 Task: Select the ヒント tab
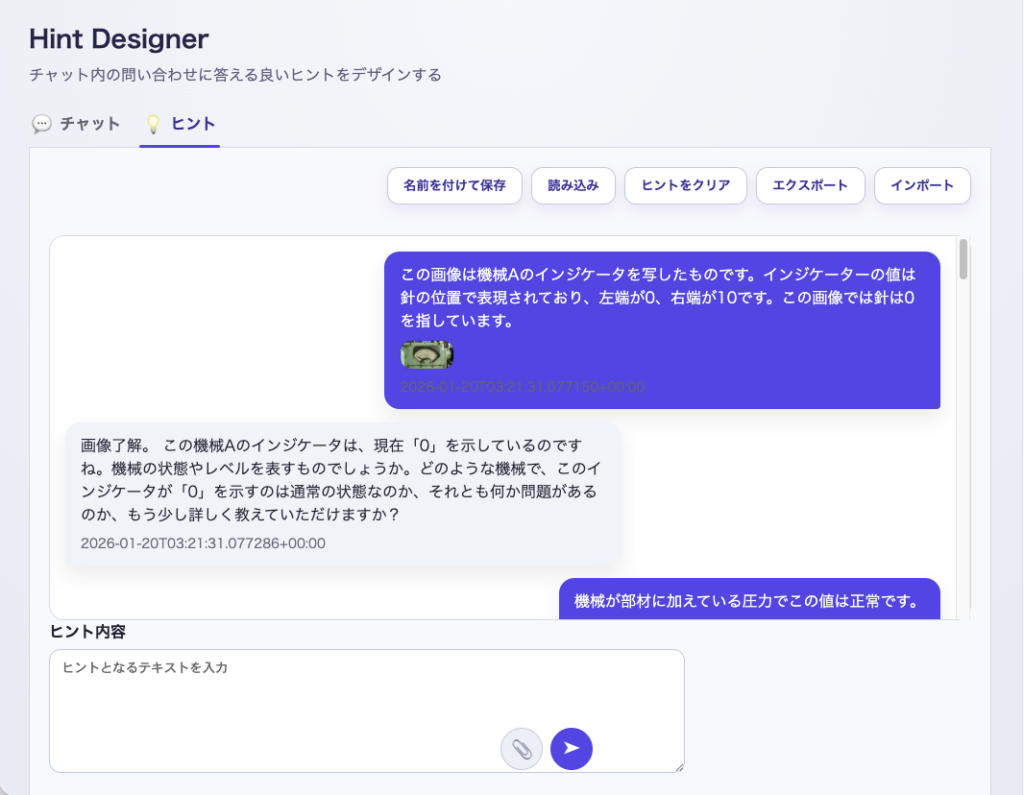[x=181, y=124]
